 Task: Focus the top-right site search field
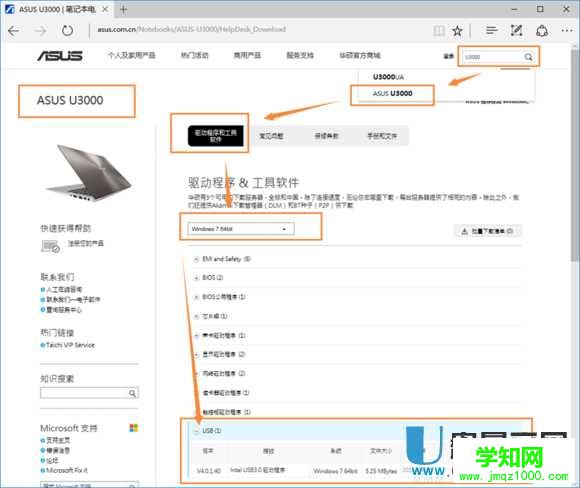(x=492, y=57)
